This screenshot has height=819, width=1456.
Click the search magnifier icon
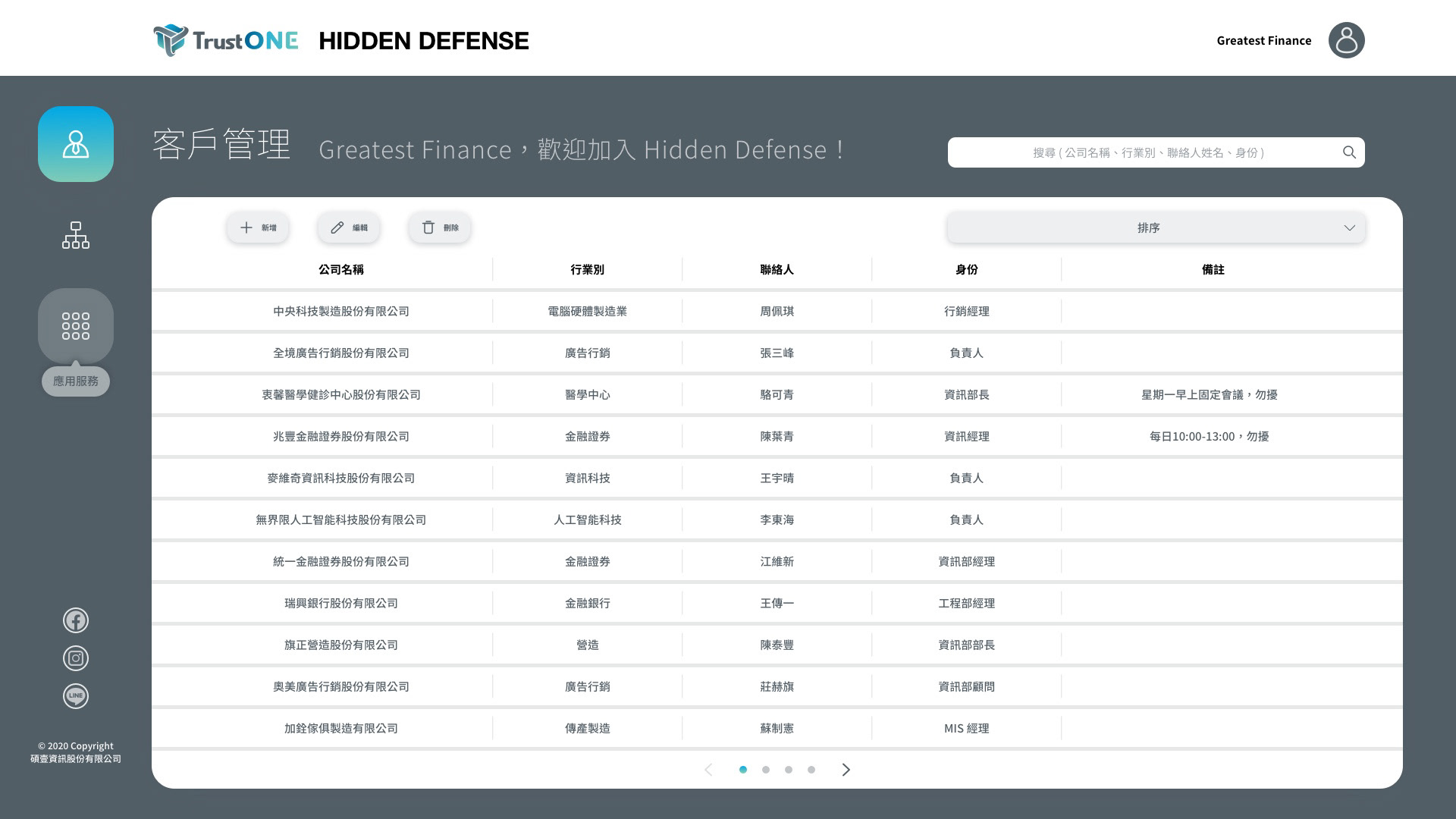pos(1349,152)
